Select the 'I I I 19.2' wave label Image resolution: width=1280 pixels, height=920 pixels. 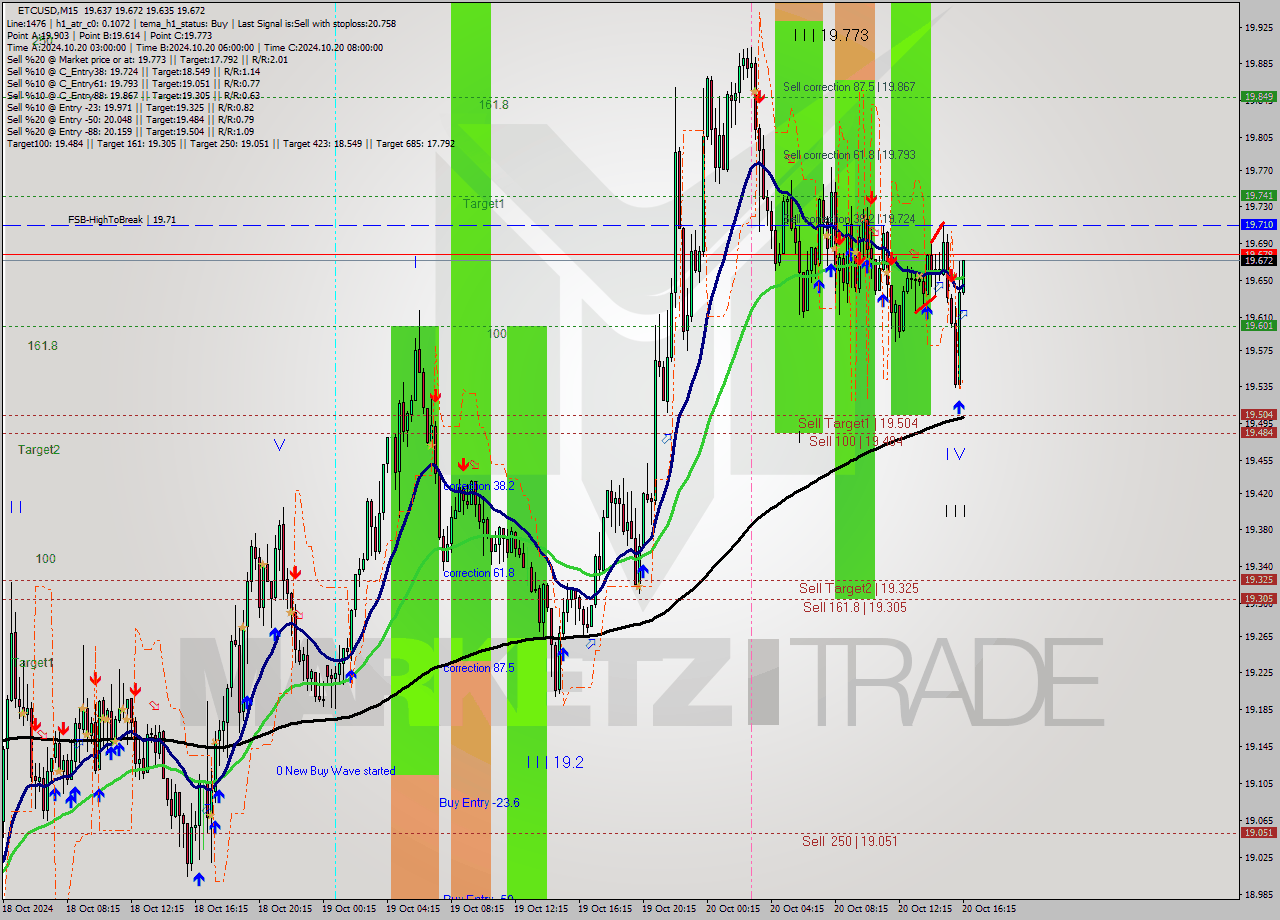(555, 762)
